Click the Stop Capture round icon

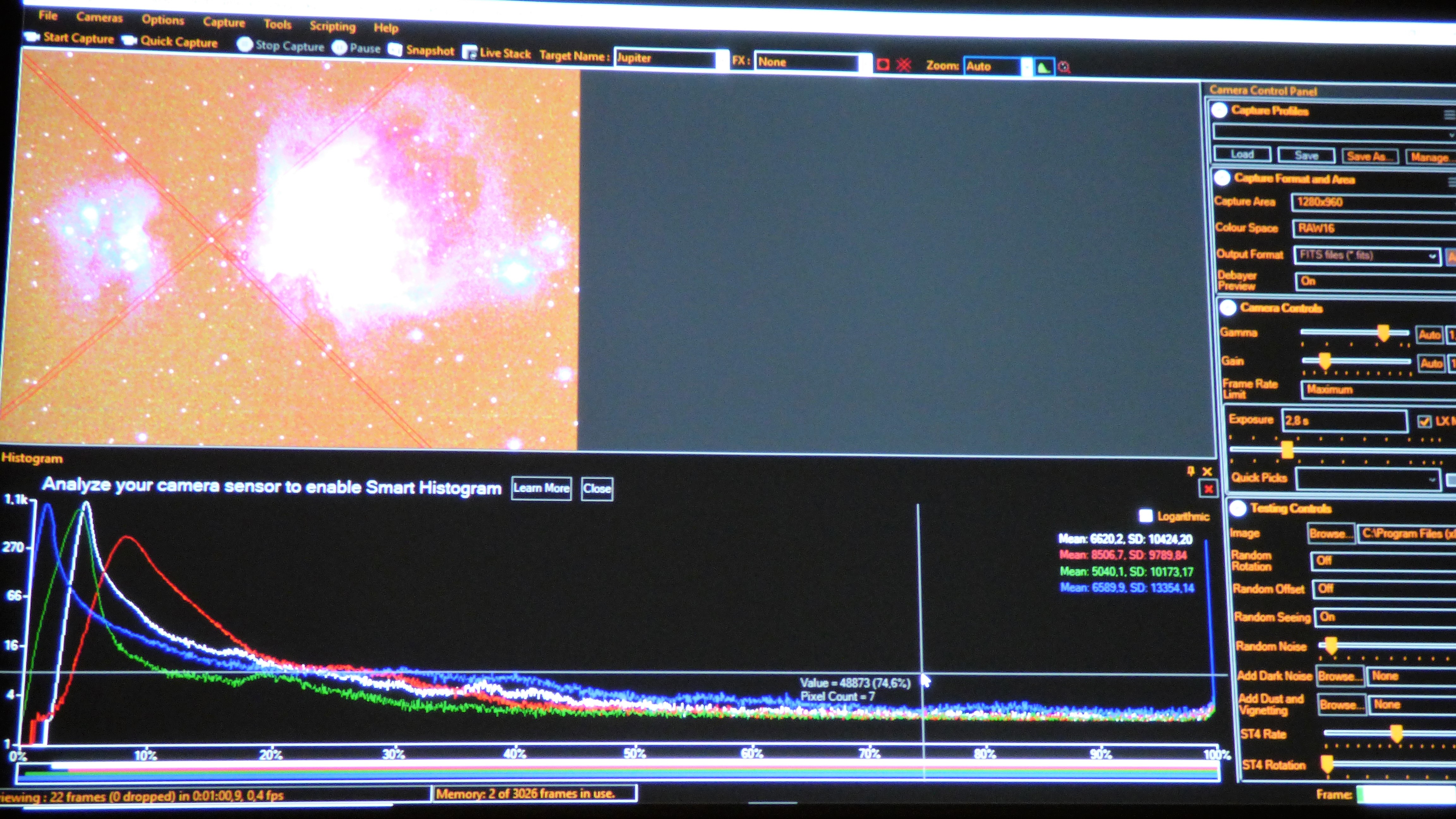245,44
